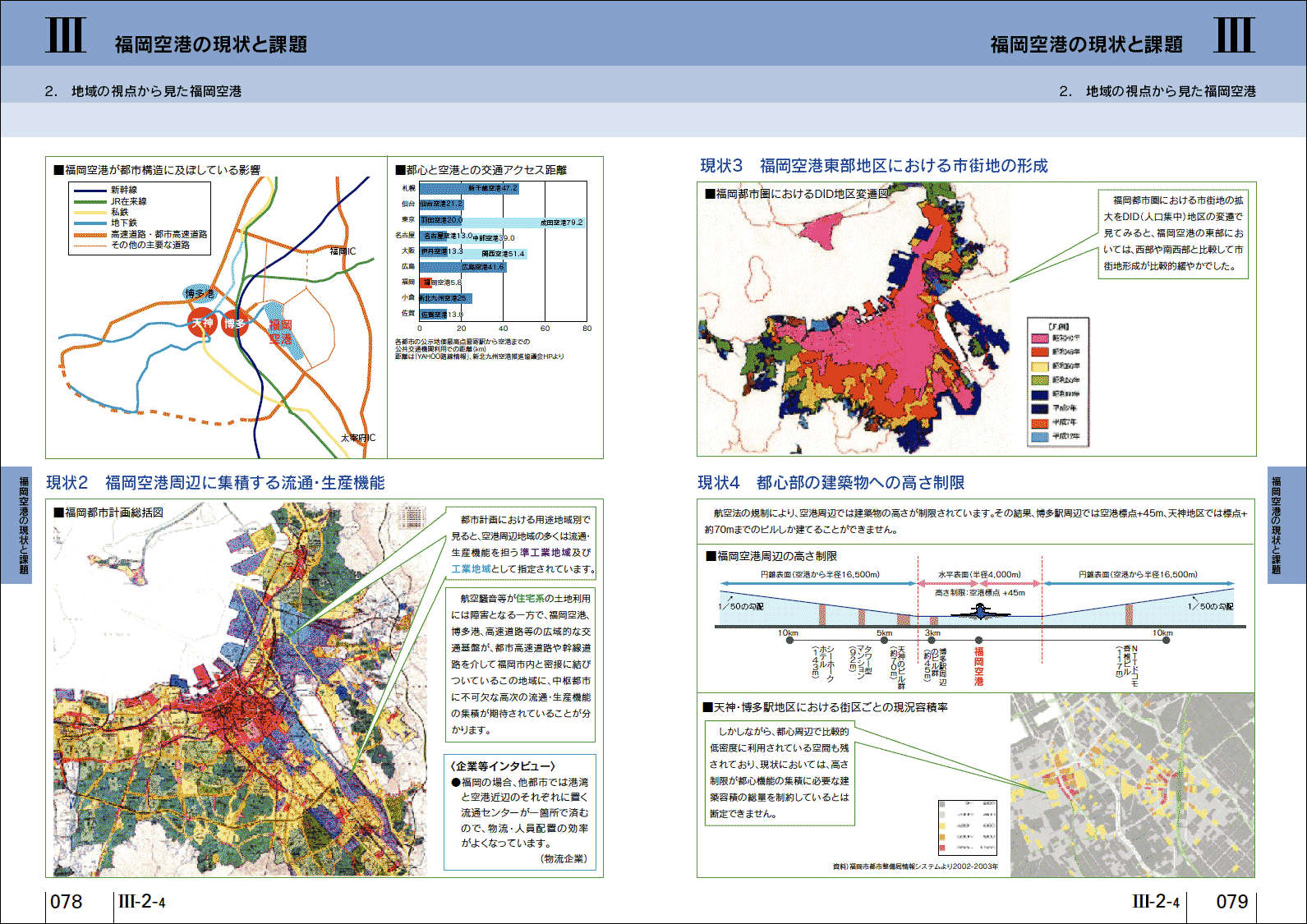Click the red 天神 circle marker
1307x924 pixels.
tap(202, 323)
